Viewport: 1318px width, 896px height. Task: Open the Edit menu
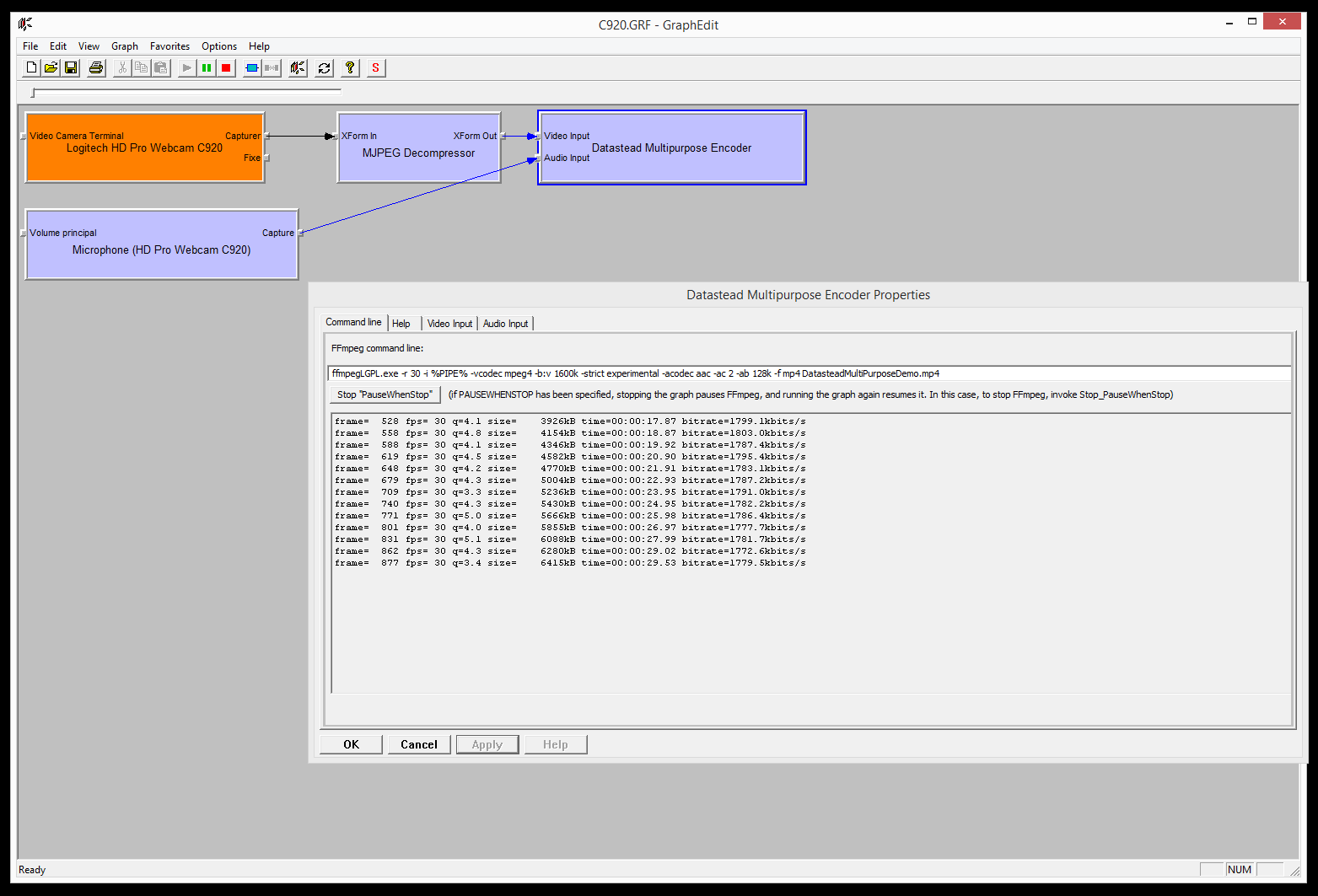click(x=58, y=46)
